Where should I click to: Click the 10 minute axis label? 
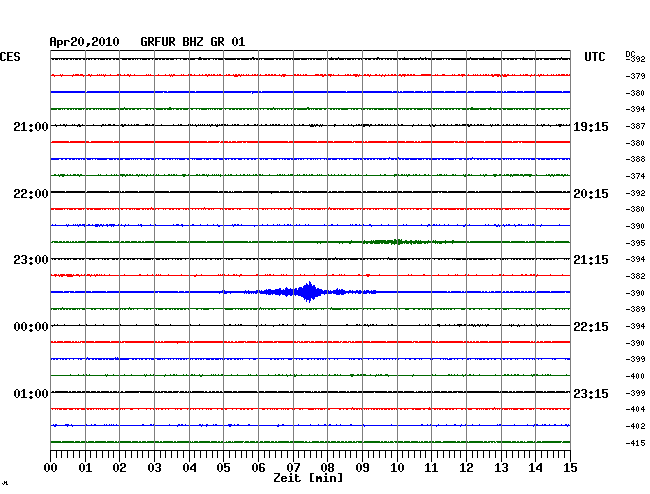coord(397,468)
